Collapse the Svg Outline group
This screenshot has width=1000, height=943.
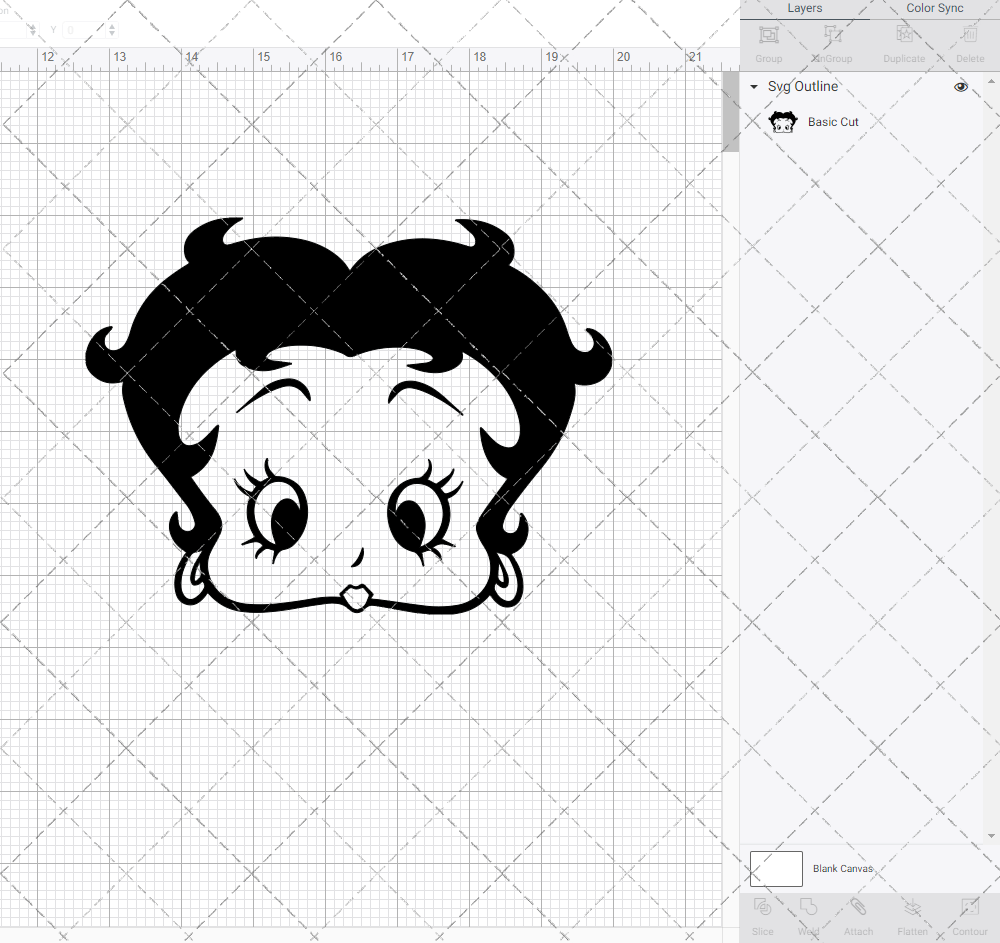[x=753, y=87]
